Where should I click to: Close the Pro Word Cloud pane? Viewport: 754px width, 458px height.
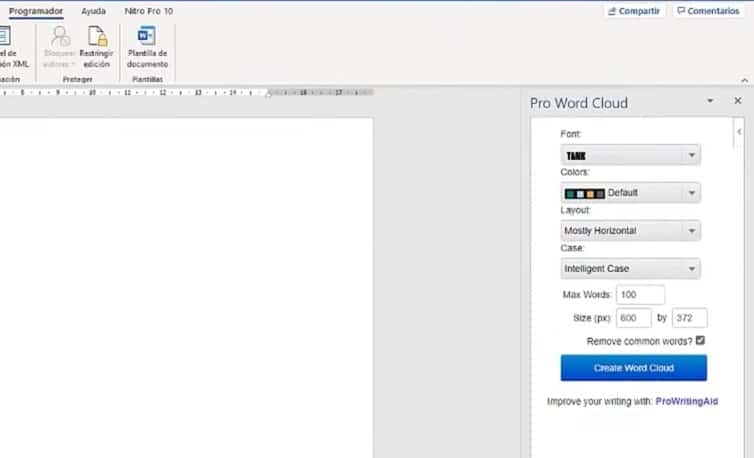click(x=738, y=101)
